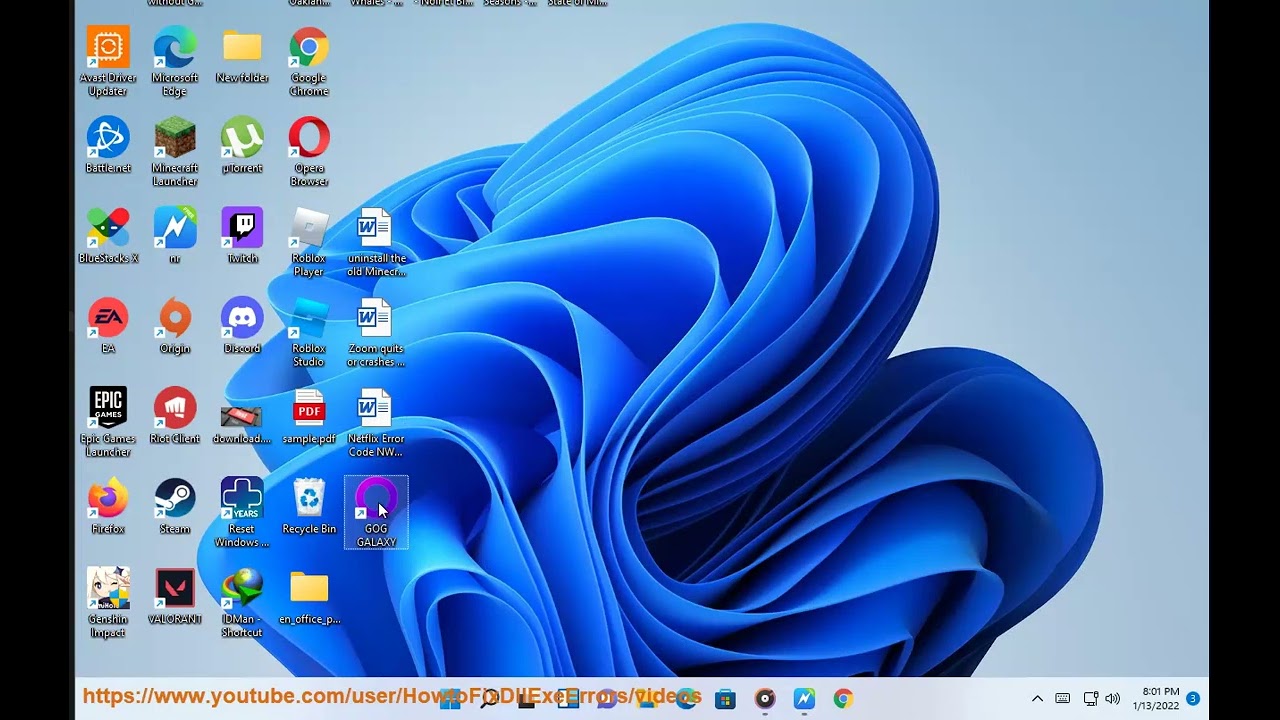Click the Roblox Player shortcut
The width and height of the screenshot is (1280, 720).
click(309, 241)
